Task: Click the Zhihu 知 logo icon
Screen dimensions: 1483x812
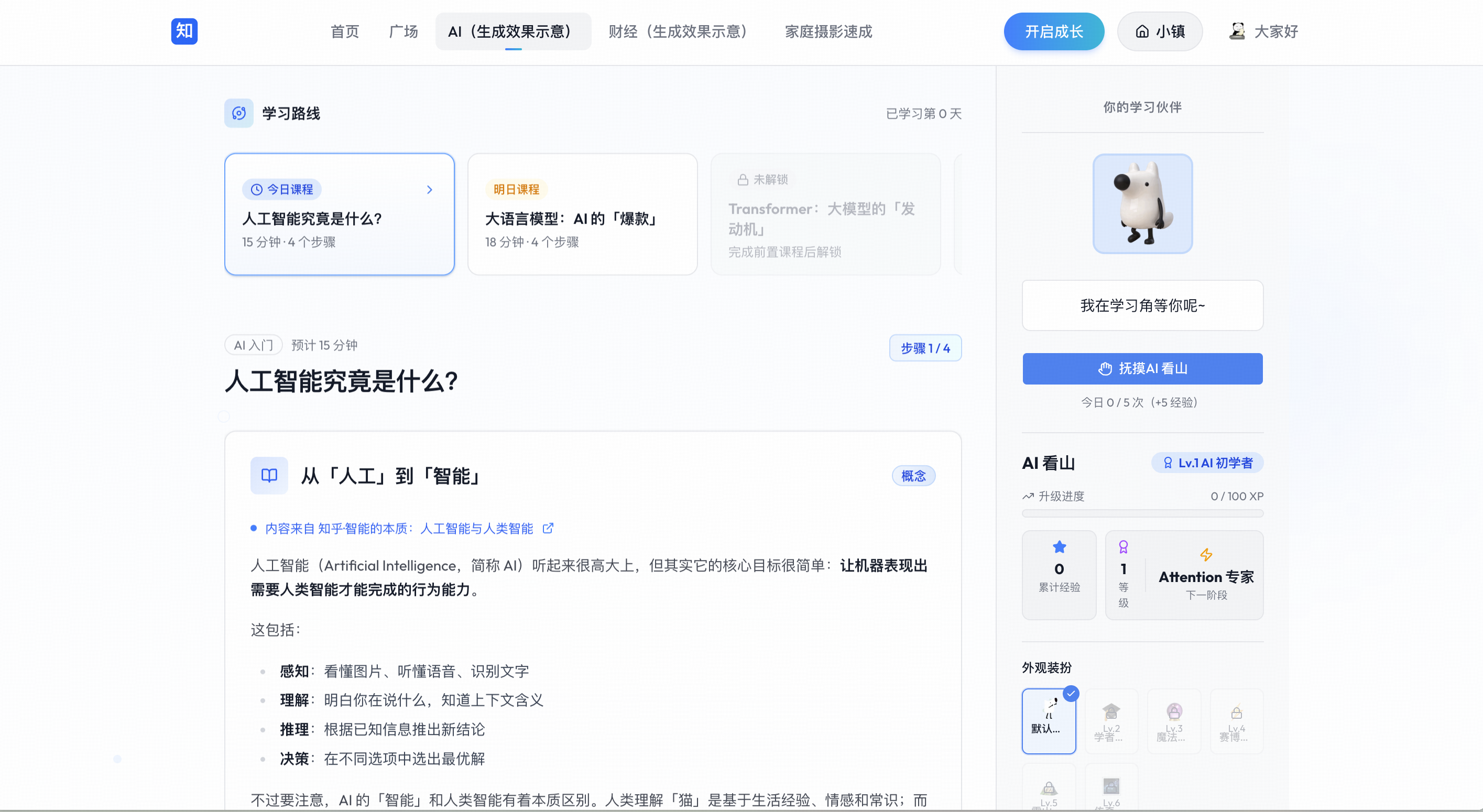Action: [184, 31]
